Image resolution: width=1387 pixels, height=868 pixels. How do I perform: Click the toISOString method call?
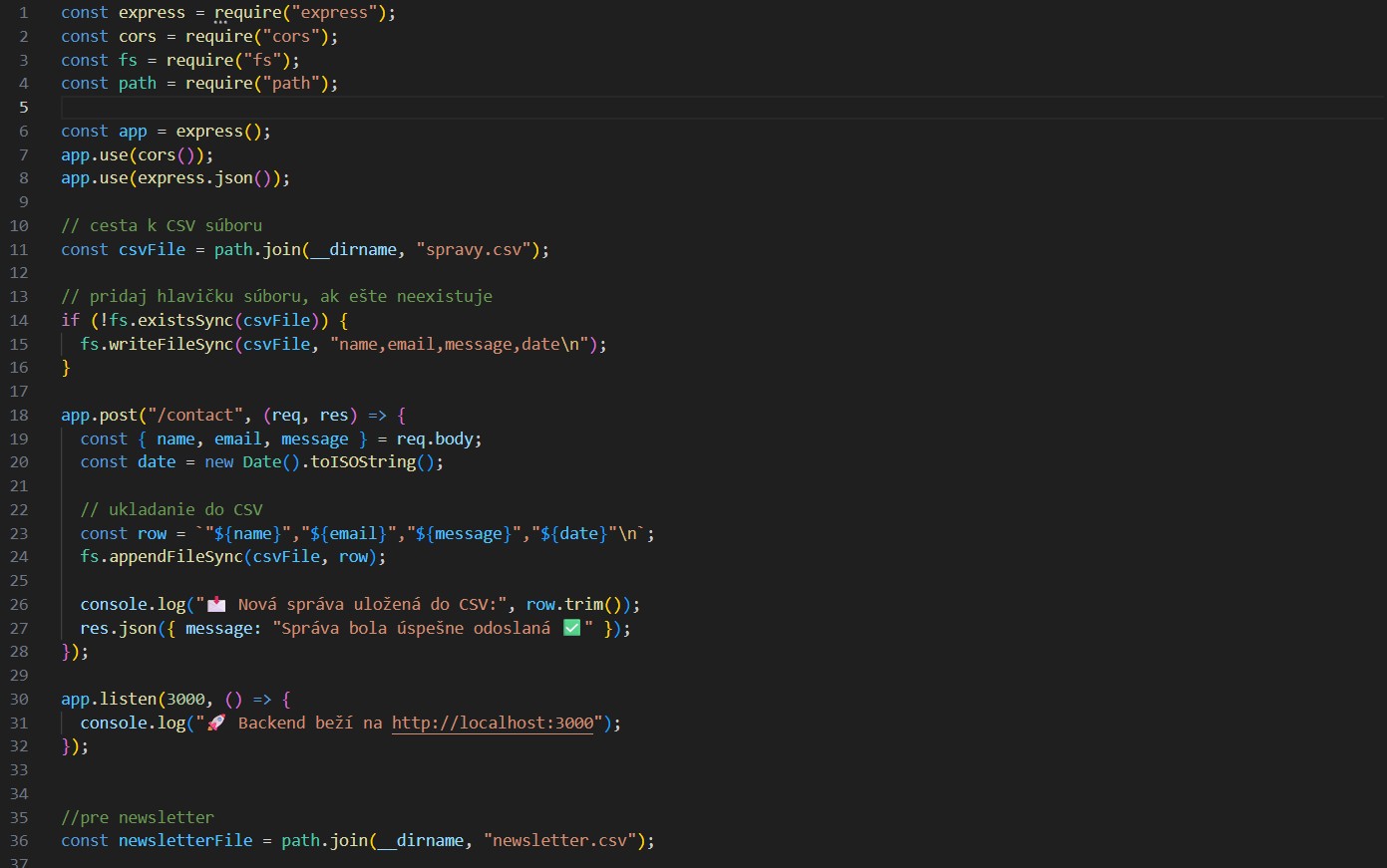363,462
